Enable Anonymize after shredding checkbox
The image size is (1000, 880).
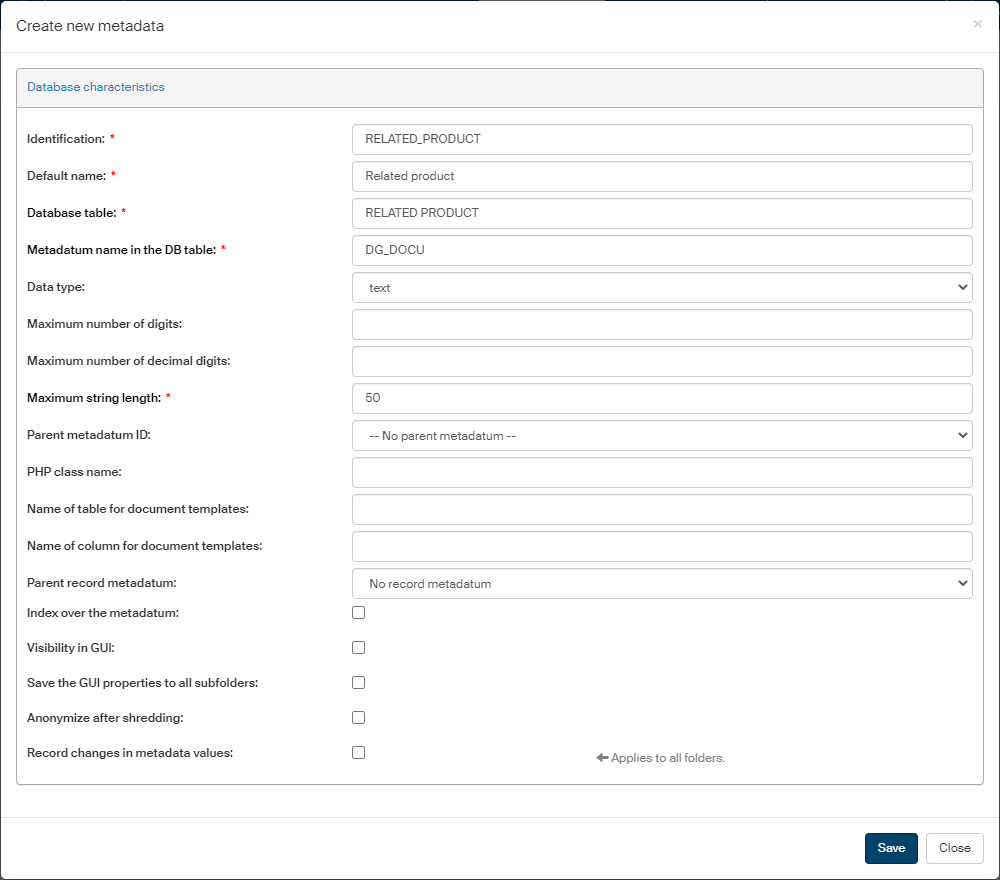[x=358, y=717]
